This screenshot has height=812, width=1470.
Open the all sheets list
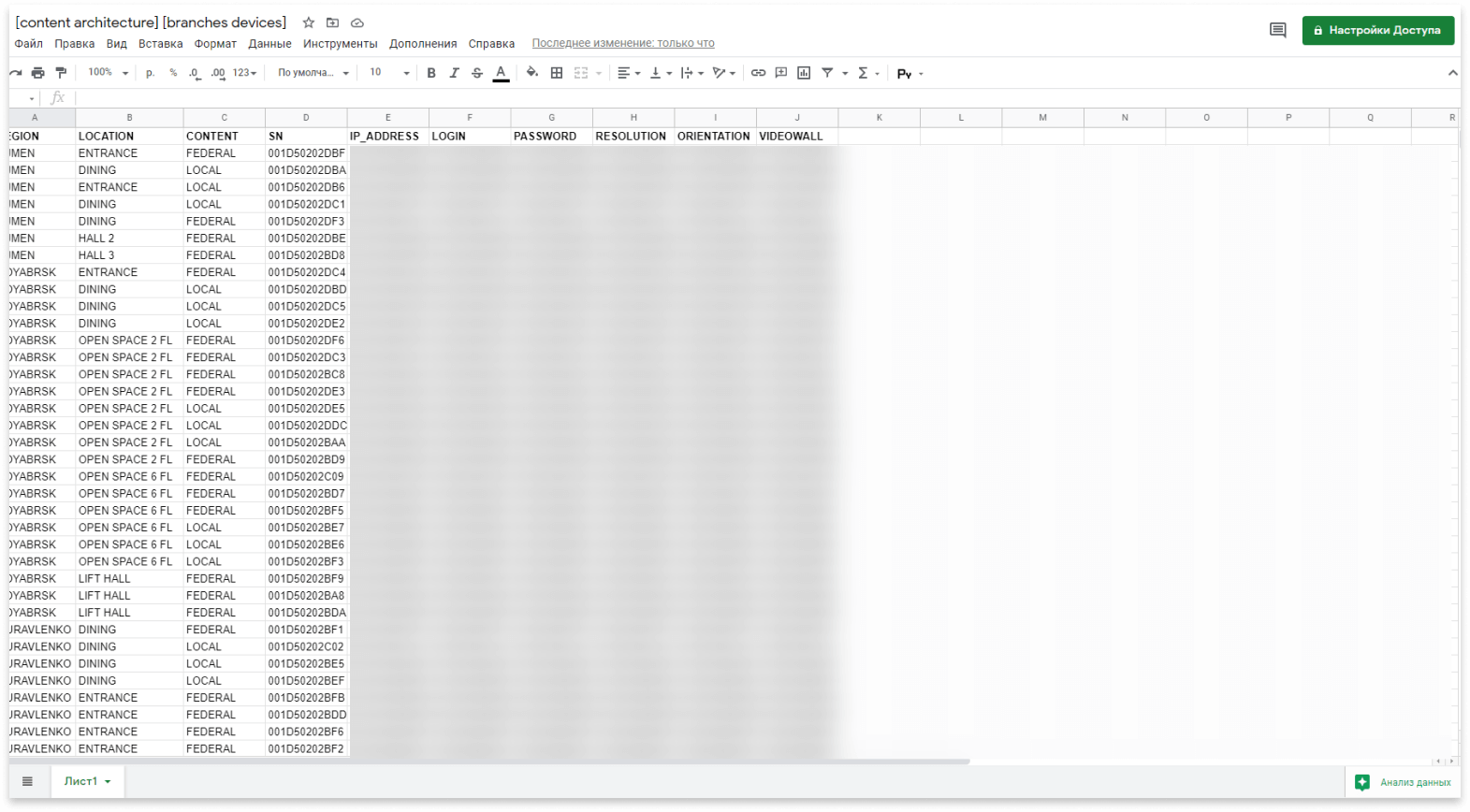pos(27,781)
